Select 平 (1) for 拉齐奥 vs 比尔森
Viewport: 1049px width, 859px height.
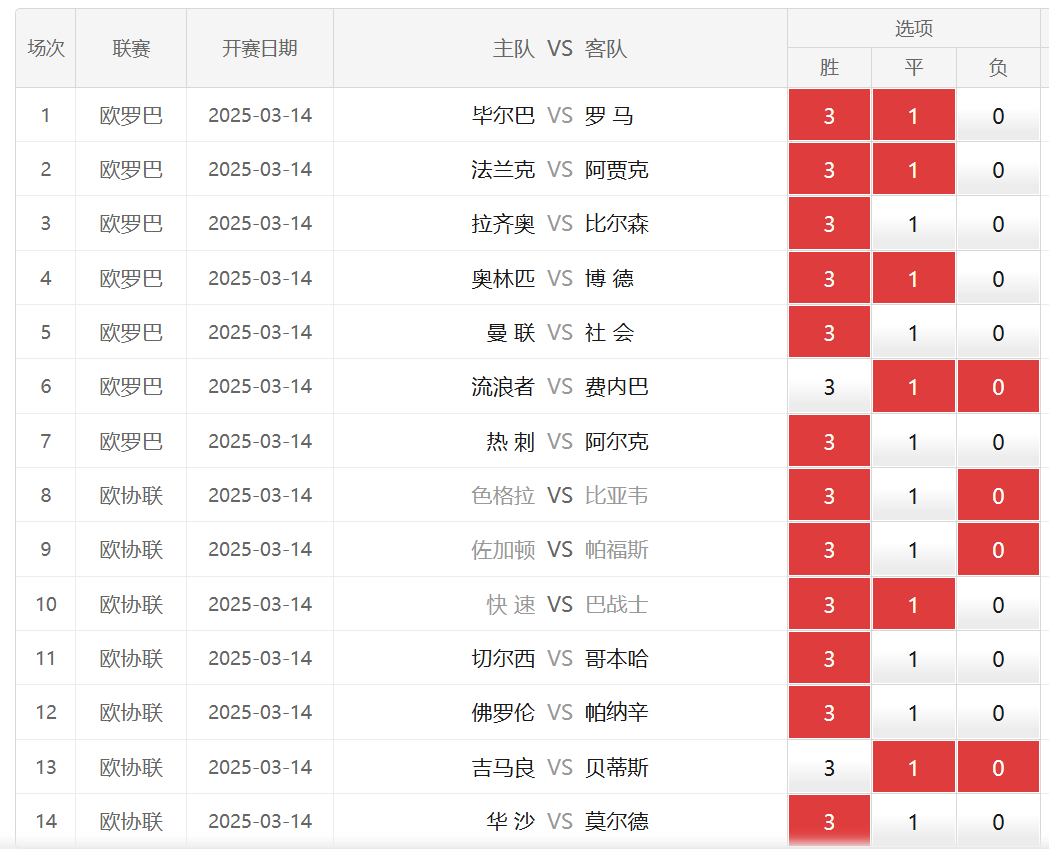(x=913, y=223)
